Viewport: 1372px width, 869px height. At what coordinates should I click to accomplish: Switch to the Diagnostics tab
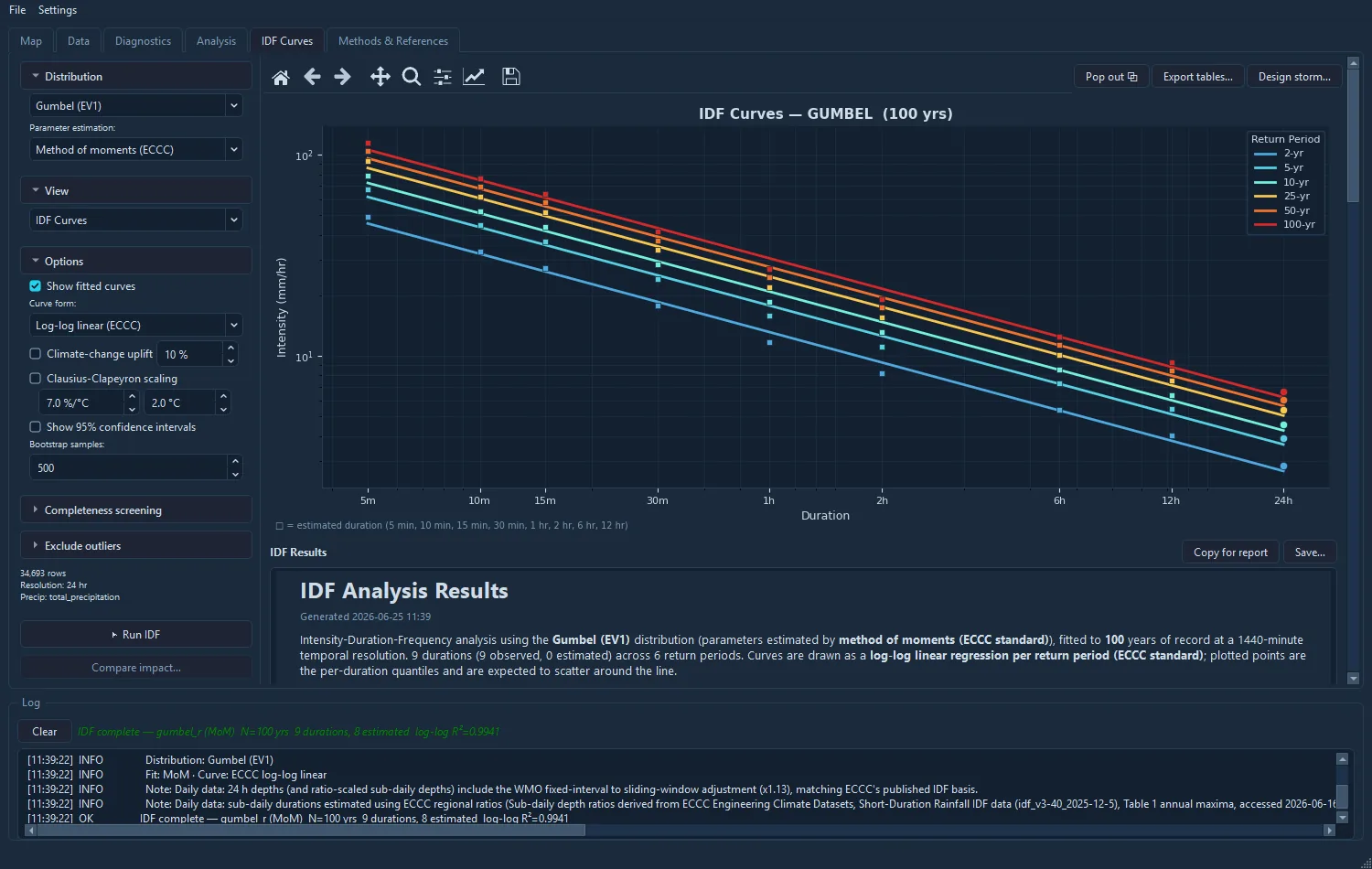[143, 41]
